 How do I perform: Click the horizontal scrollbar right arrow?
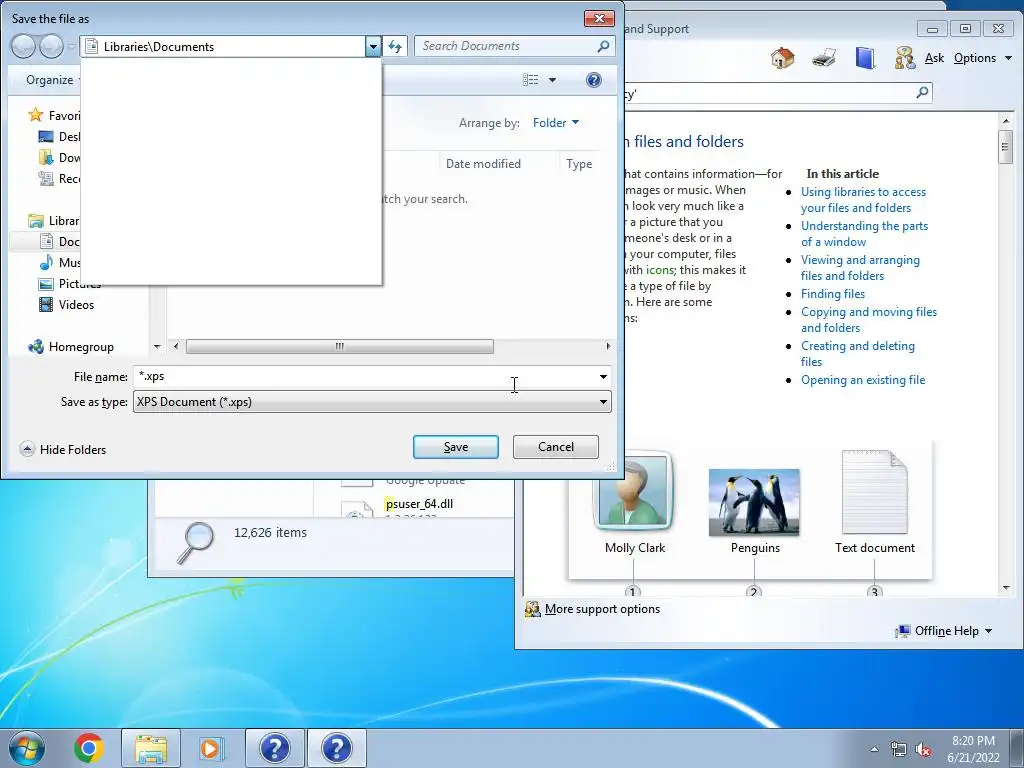coord(608,346)
